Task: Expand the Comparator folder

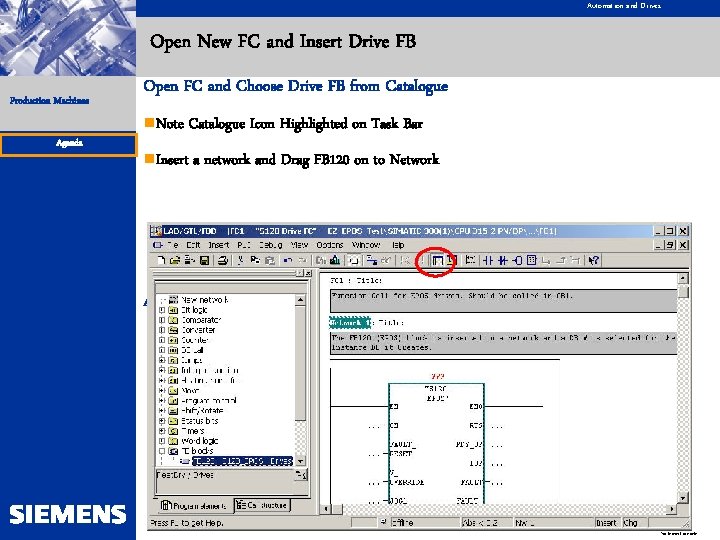Action: pyautogui.click(x=162, y=320)
